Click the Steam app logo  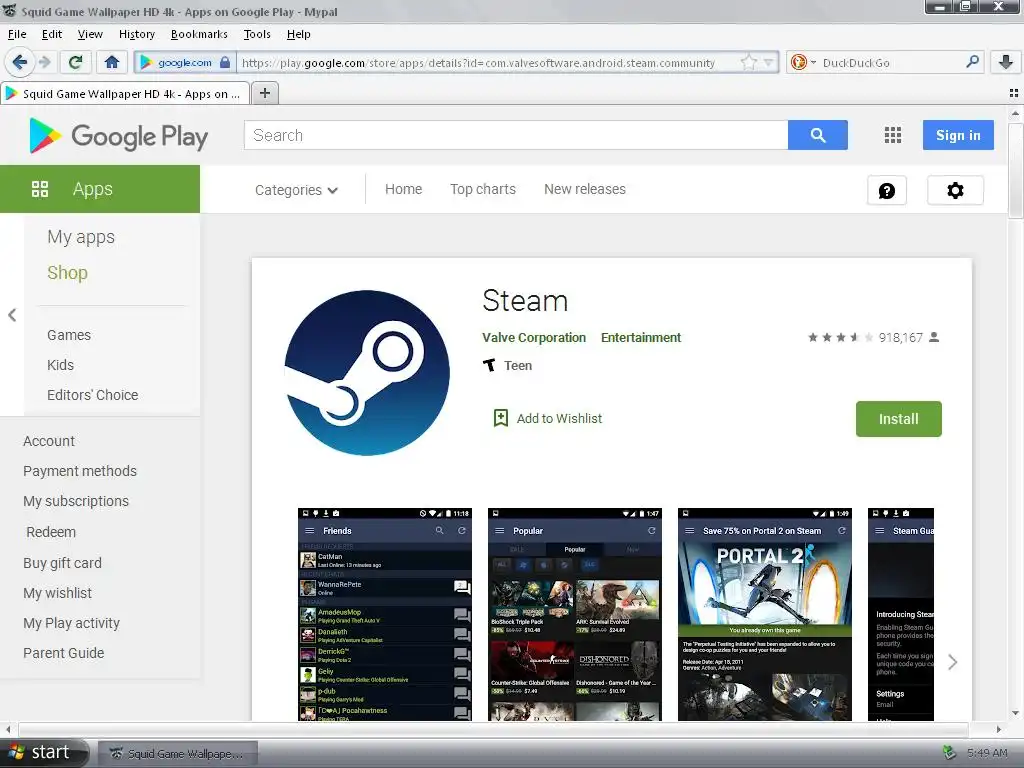[367, 373]
